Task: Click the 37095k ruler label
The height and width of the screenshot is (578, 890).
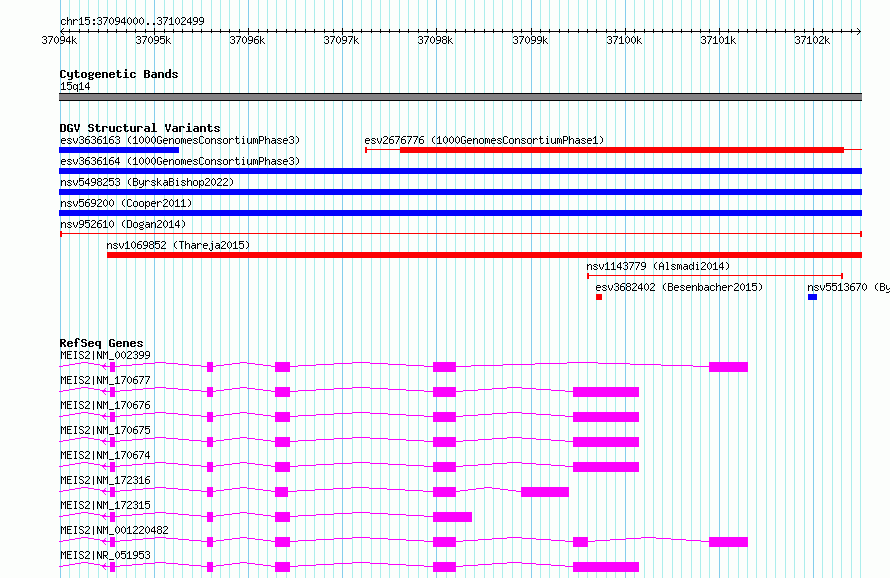Action: point(153,40)
